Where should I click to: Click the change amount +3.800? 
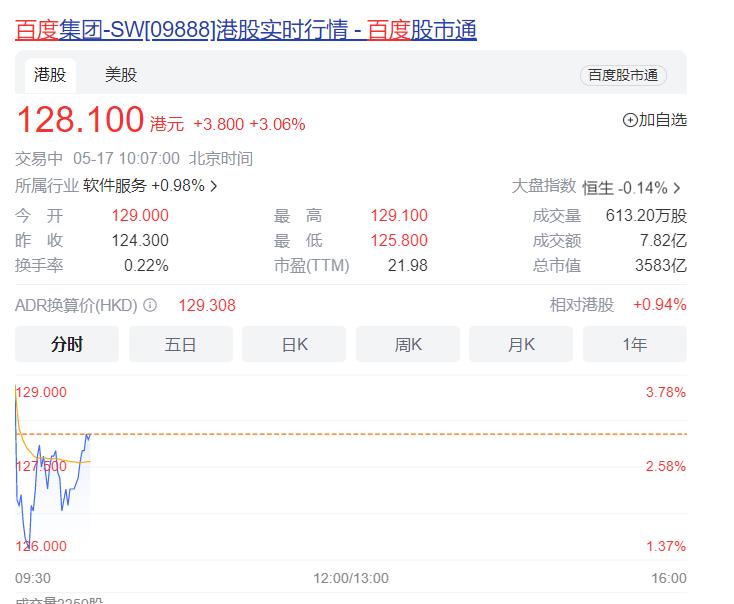[219, 125]
